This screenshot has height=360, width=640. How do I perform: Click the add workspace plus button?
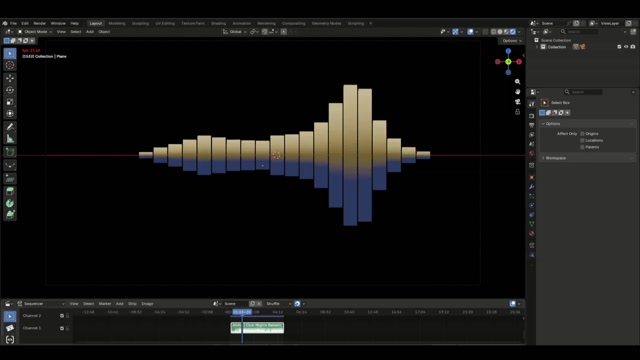point(371,23)
